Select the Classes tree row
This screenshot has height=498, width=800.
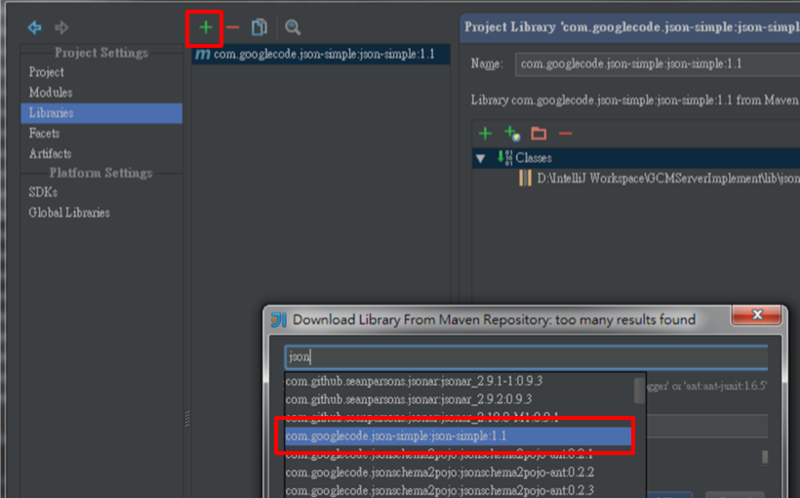coord(636,158)
